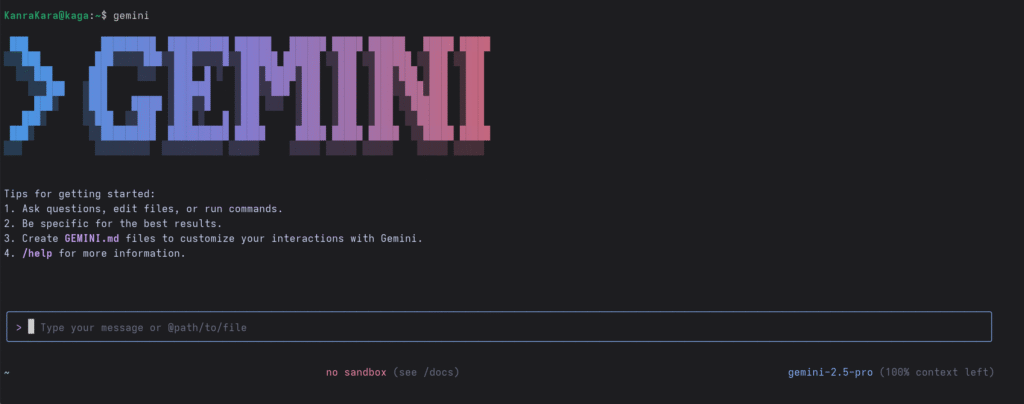1024x404 pixels.
Task: Click the prompt arrow in input box
Action: 20,327
